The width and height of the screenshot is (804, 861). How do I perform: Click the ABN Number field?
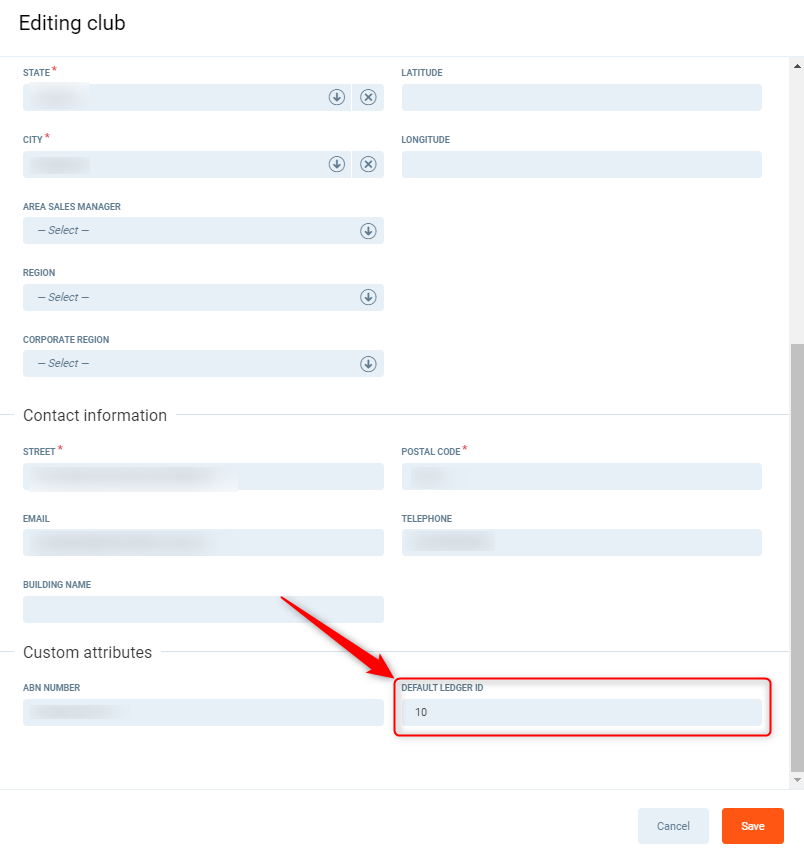[x=203, y=712]
